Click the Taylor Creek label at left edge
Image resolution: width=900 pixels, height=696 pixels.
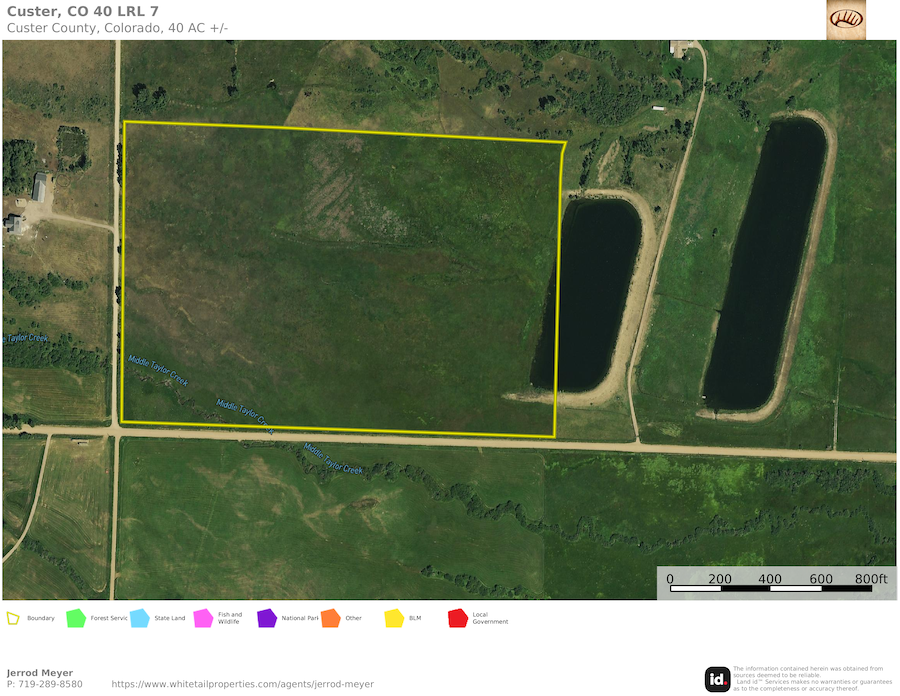(26, 338)
